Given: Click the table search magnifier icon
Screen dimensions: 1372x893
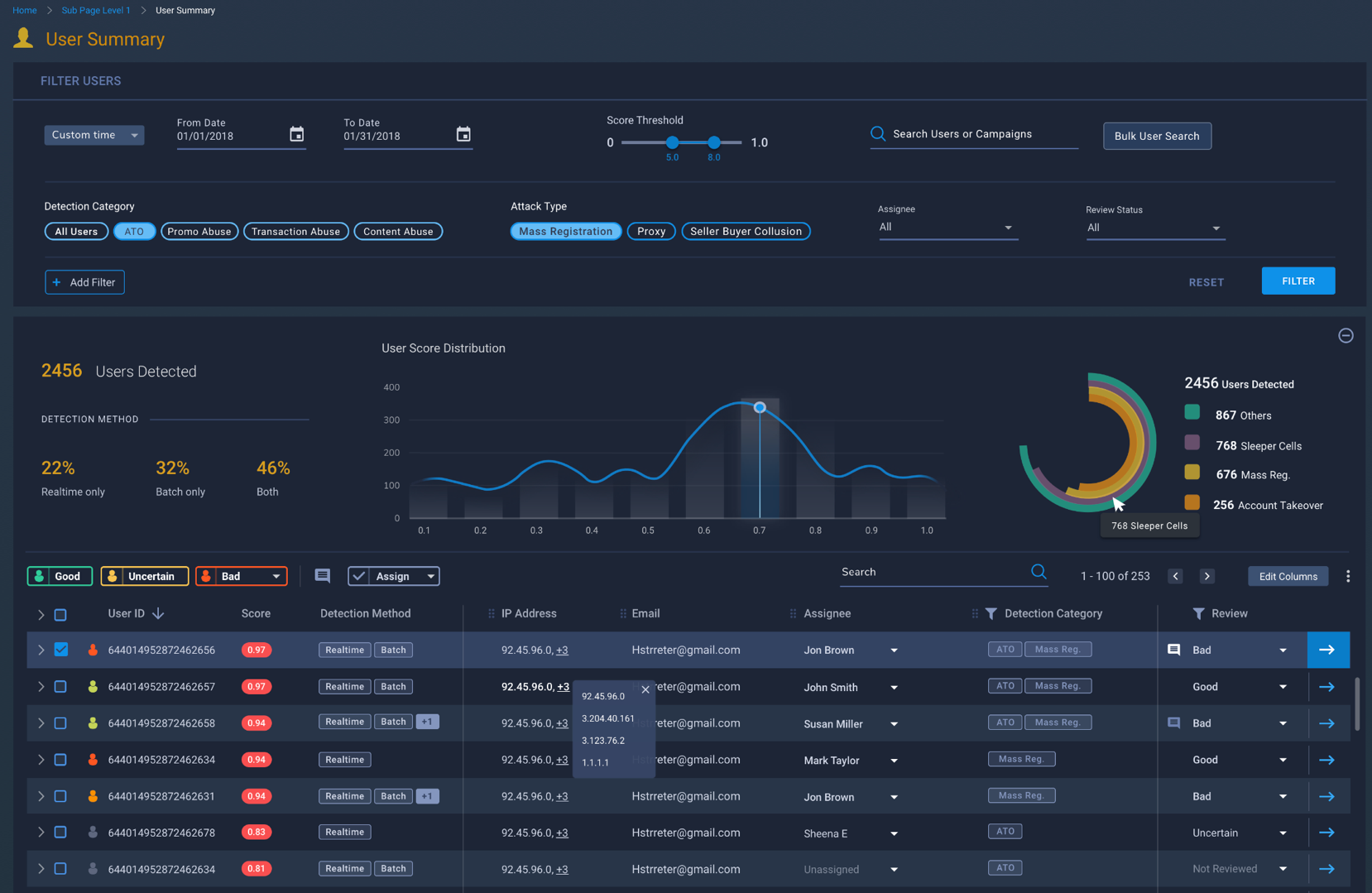Looking at the screenshot, I should 1039,571.
